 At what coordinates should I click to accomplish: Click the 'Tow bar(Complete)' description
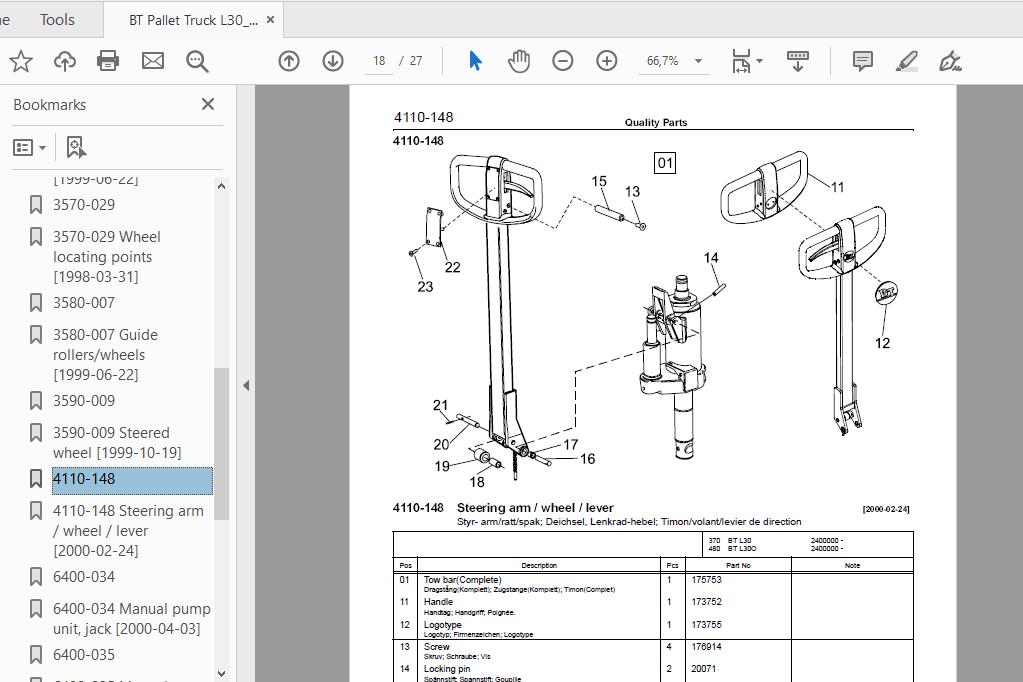(463, 580)
